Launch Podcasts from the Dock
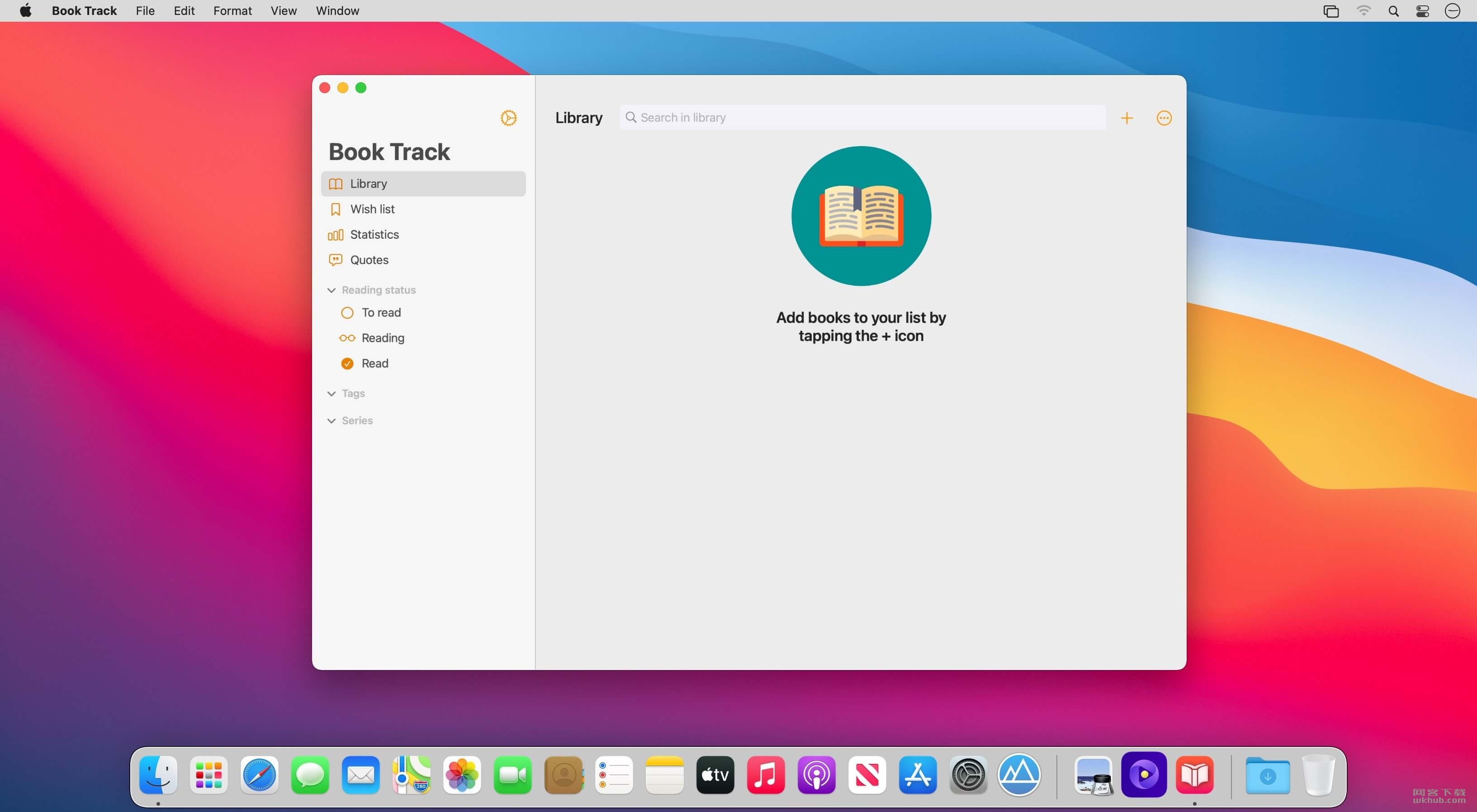The image size is (1477, 812). coord(816,775)
